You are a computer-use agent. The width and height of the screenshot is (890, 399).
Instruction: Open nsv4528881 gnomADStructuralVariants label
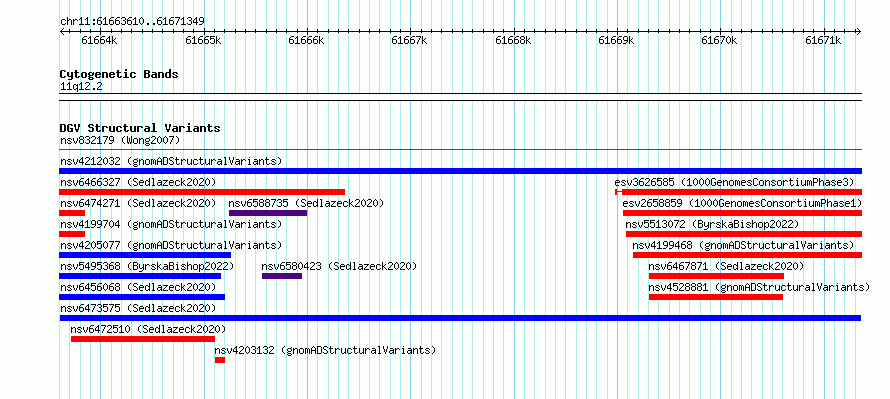759,287
